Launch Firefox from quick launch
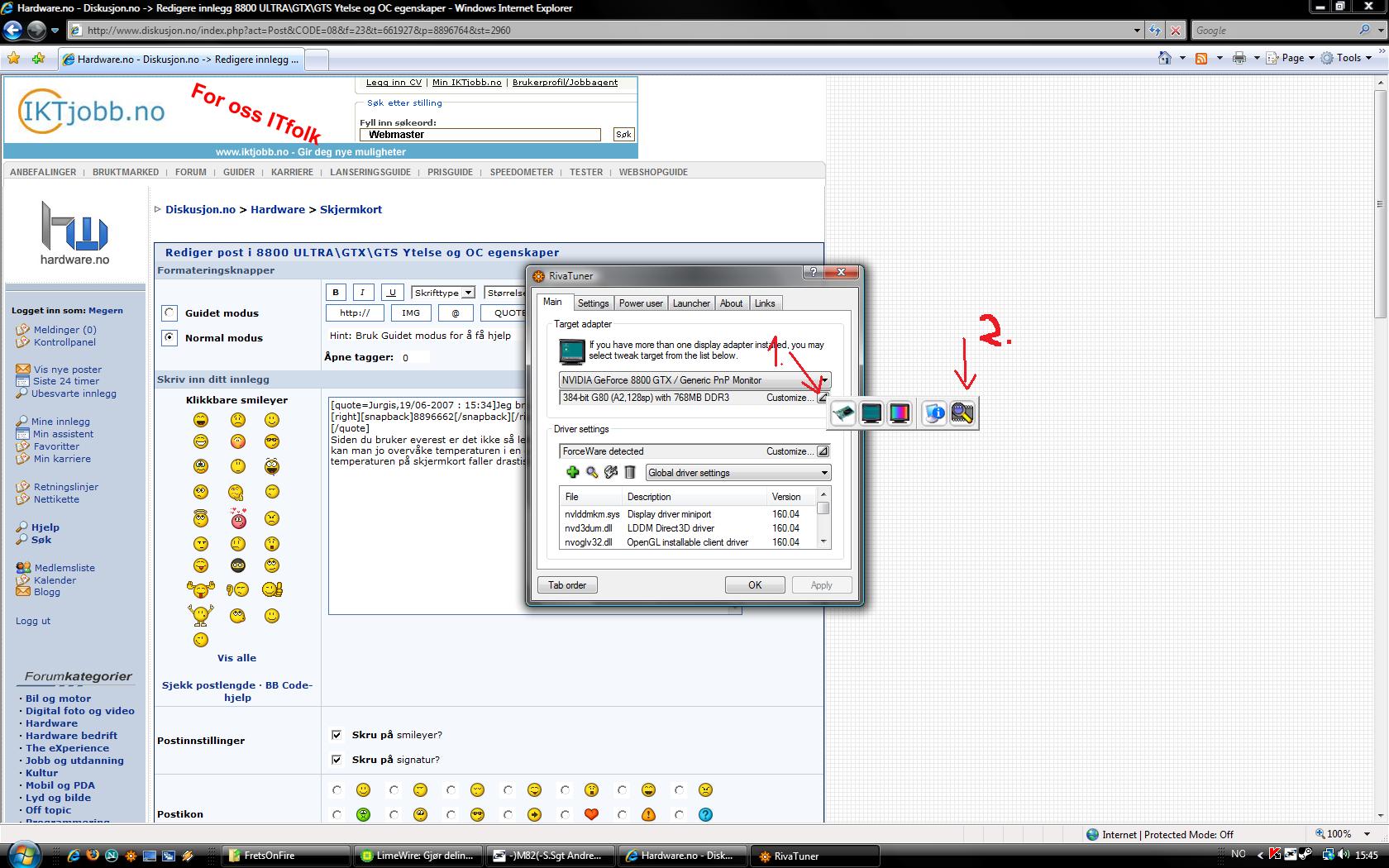The image size is (1389, 868). point(92,856)
